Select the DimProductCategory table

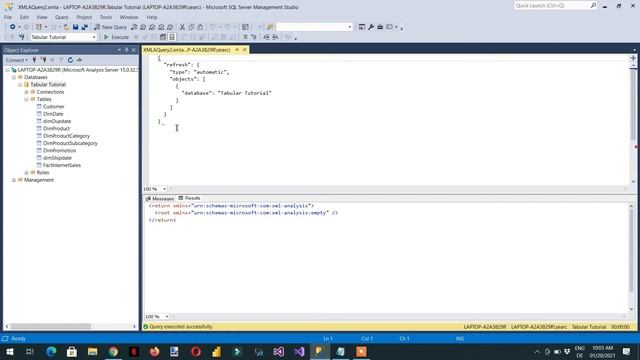[x=66, y=136]
